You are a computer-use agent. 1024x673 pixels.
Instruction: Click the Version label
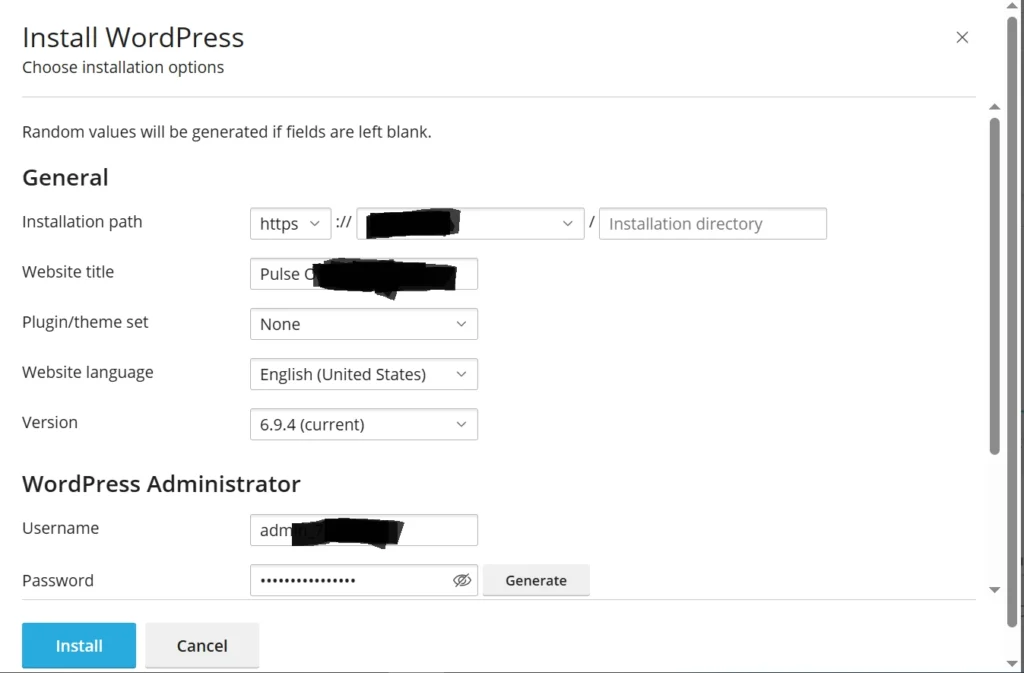click(x=50, y=422)
